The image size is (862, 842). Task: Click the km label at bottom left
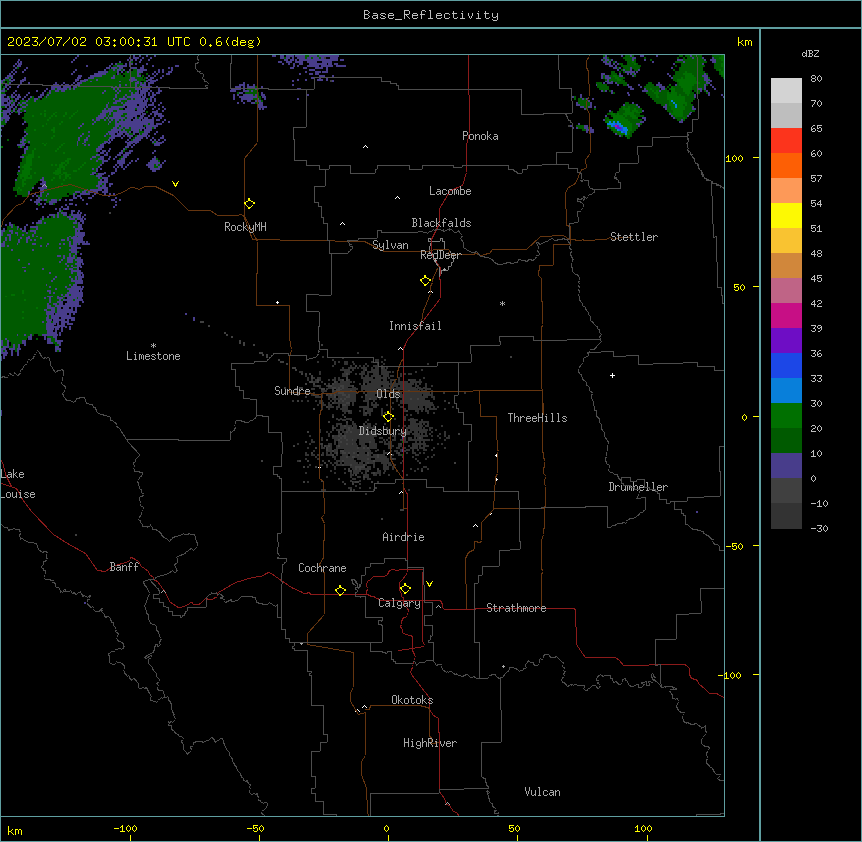pyautogui.click(x=15, y=830)
